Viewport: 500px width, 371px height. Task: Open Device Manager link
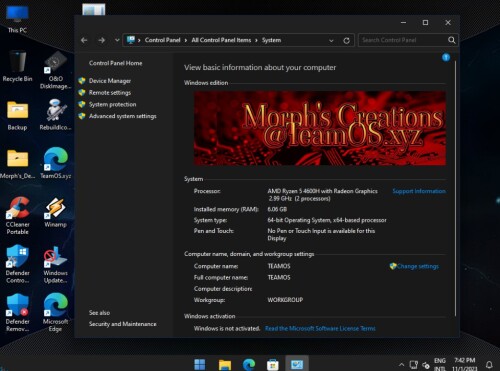click(110, 81)
